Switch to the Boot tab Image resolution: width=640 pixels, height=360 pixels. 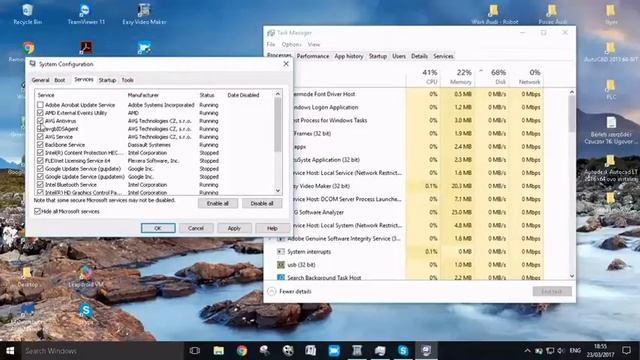pyautogui.click(x=60, y=80)
